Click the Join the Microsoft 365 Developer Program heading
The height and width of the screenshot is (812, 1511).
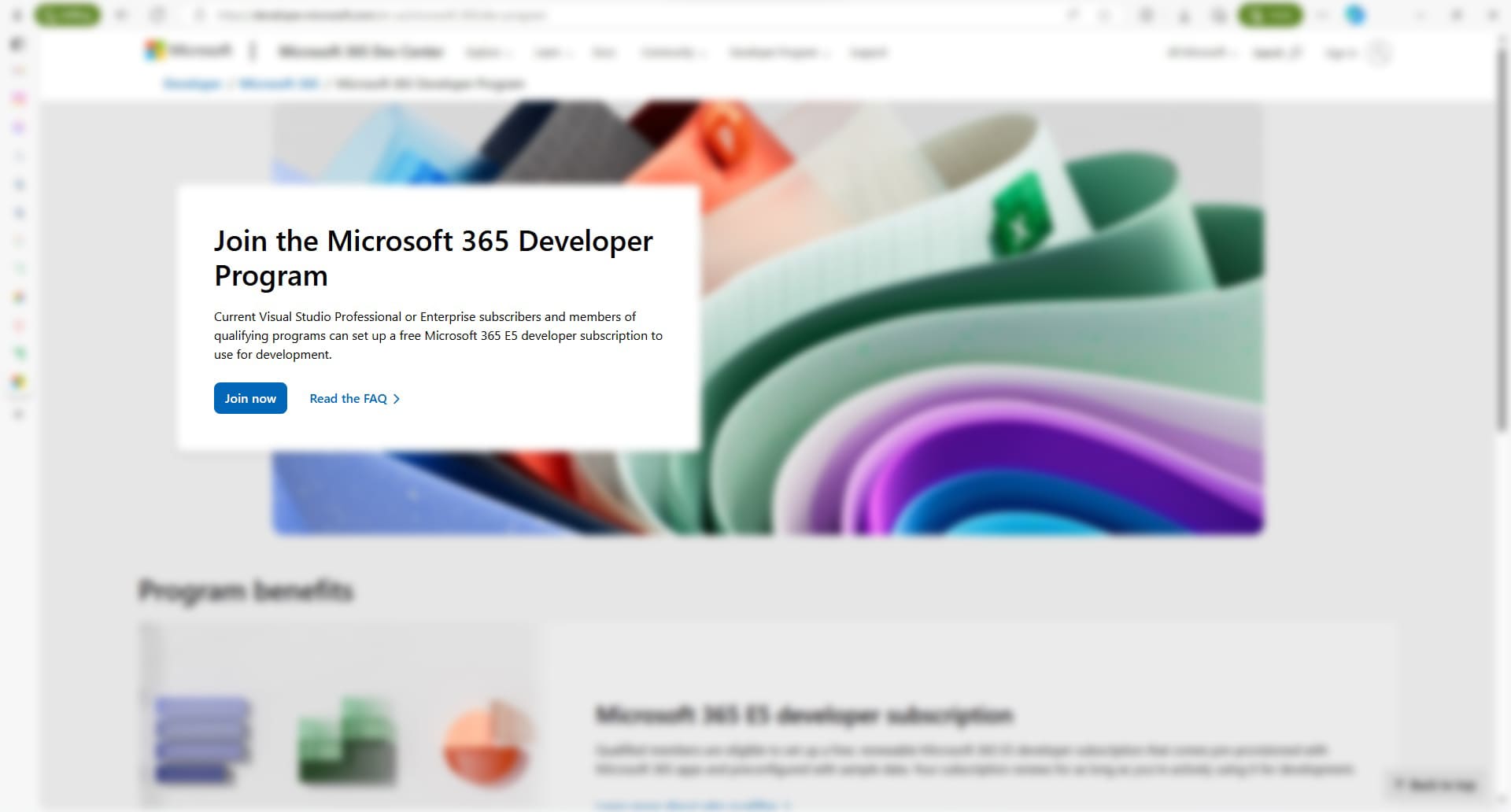coord(433,258)
